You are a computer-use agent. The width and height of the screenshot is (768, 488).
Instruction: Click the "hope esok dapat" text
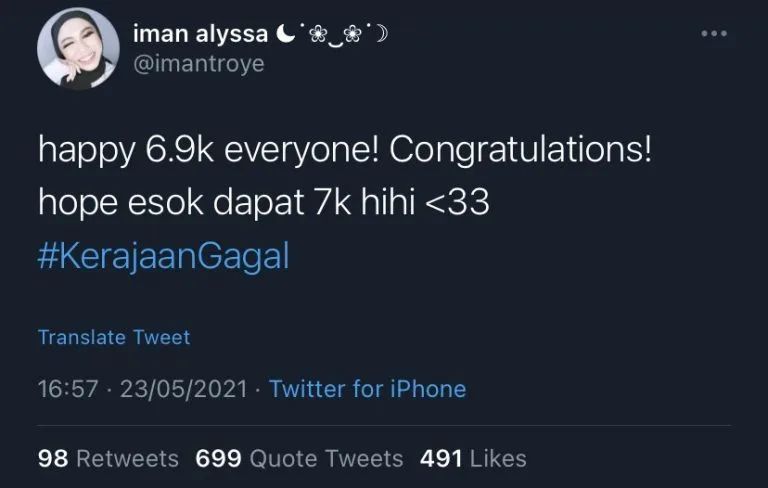point(170,204)
